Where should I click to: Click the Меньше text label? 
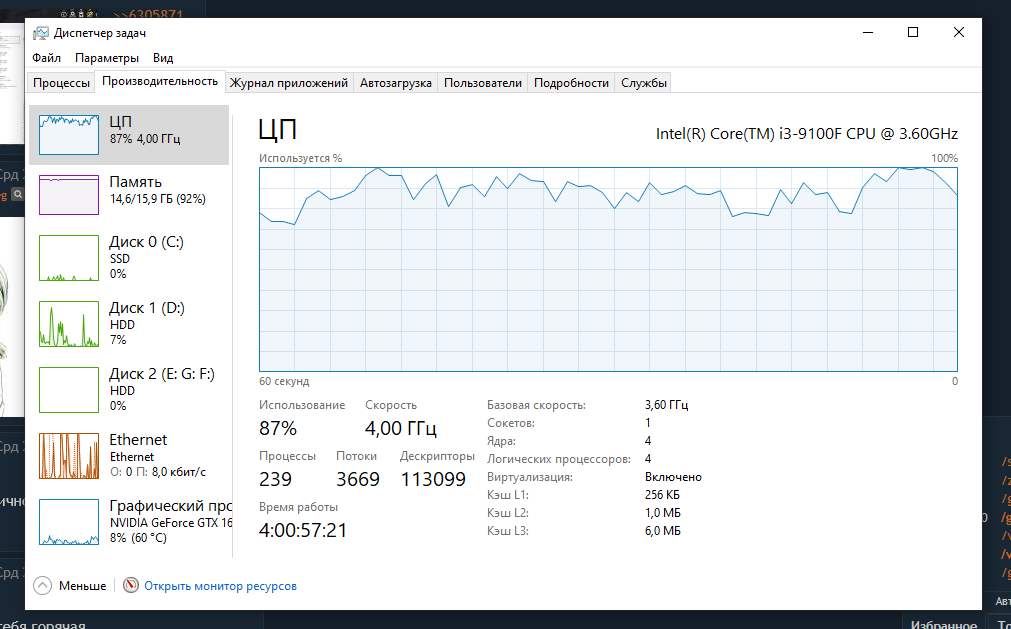tap(83, 586)
